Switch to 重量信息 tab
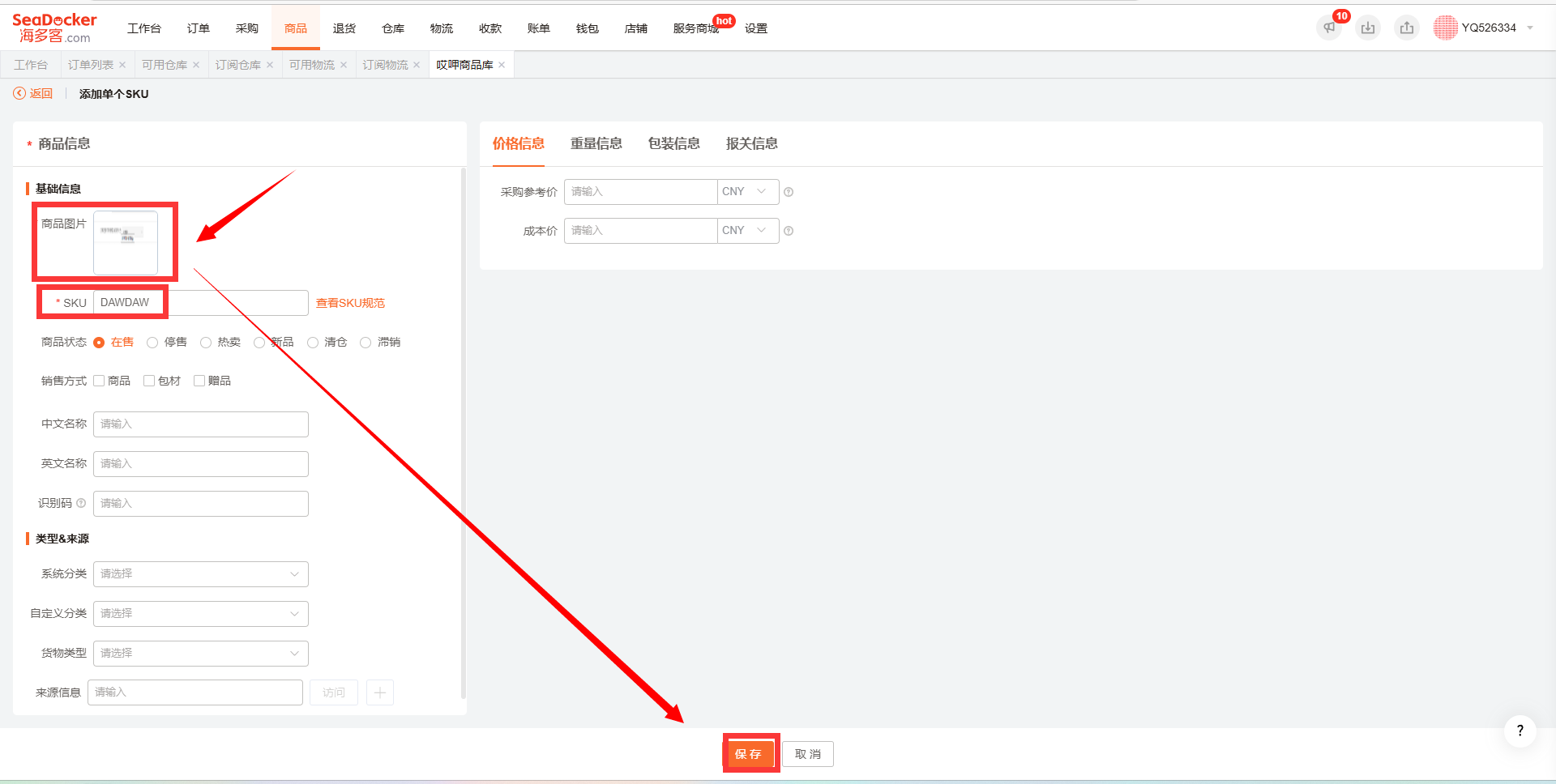This screenshot has height=784, width=1556. 596,143
